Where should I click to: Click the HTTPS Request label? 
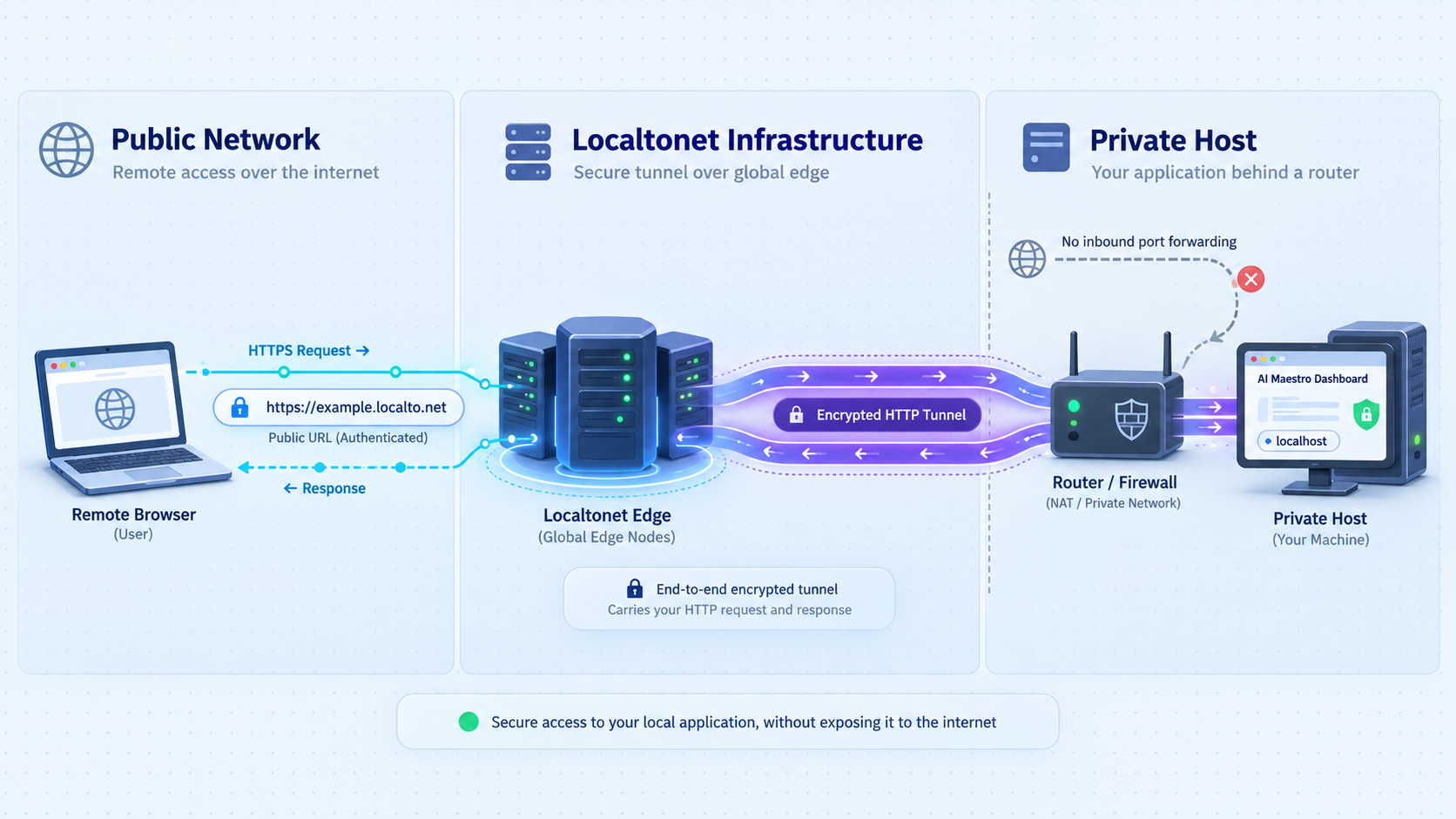(x=308, y=351)
